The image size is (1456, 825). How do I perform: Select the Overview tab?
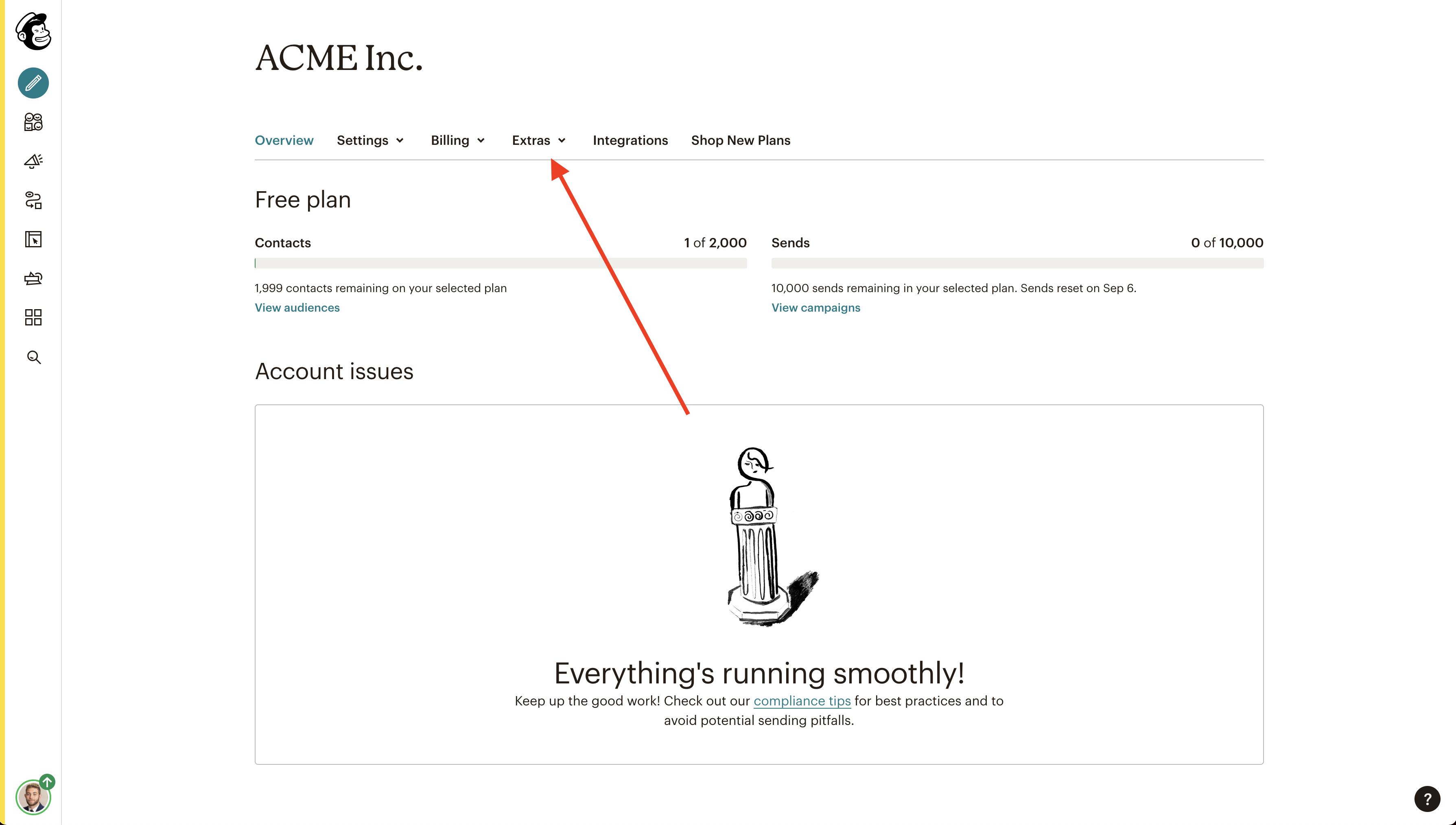(284, 140)
